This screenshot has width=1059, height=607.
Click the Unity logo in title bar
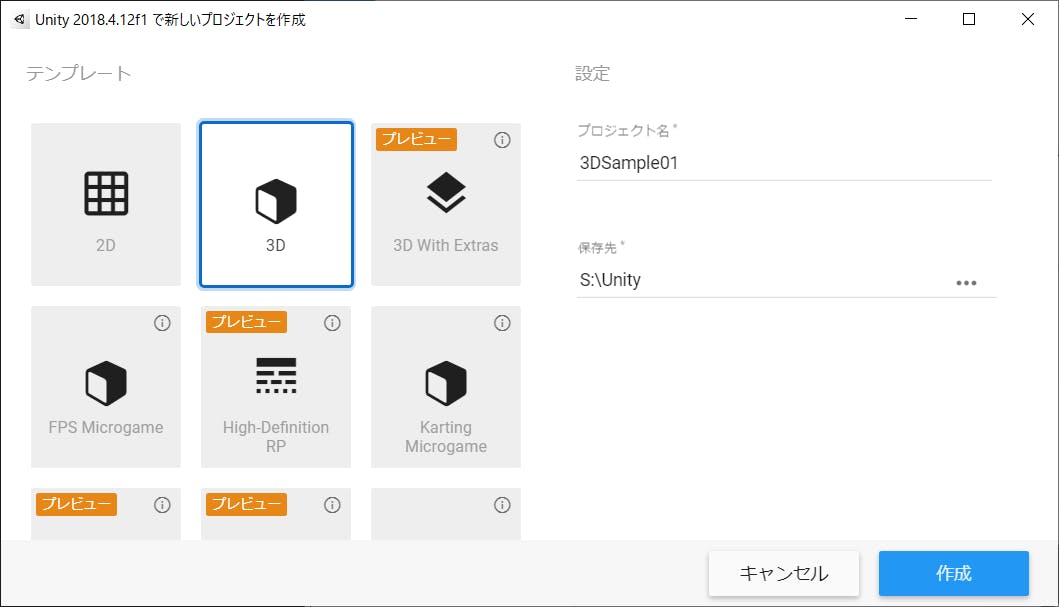20,20
